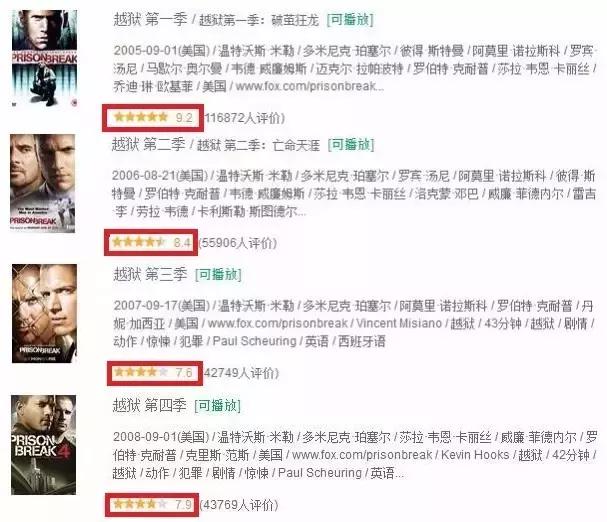
Task: Click 可播放 tag next to season two
Action: (x=351, y=145)
